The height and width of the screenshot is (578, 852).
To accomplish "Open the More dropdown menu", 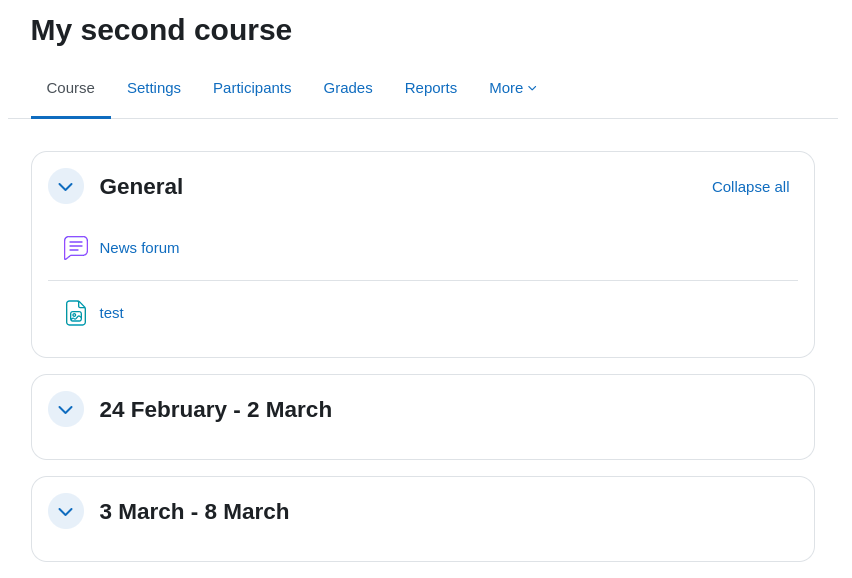I will coord(512,88).
